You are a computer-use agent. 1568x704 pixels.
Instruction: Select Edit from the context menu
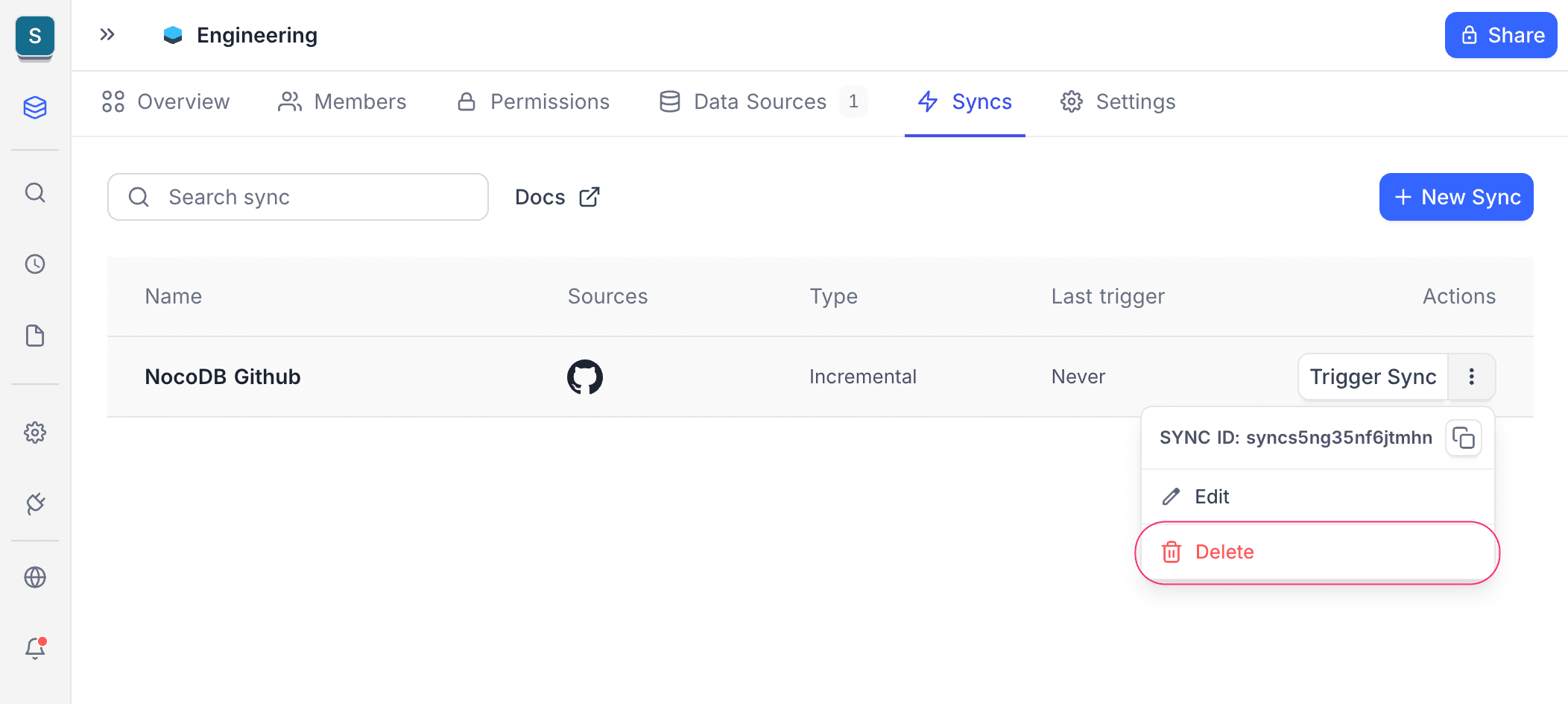coord(1212,496)
